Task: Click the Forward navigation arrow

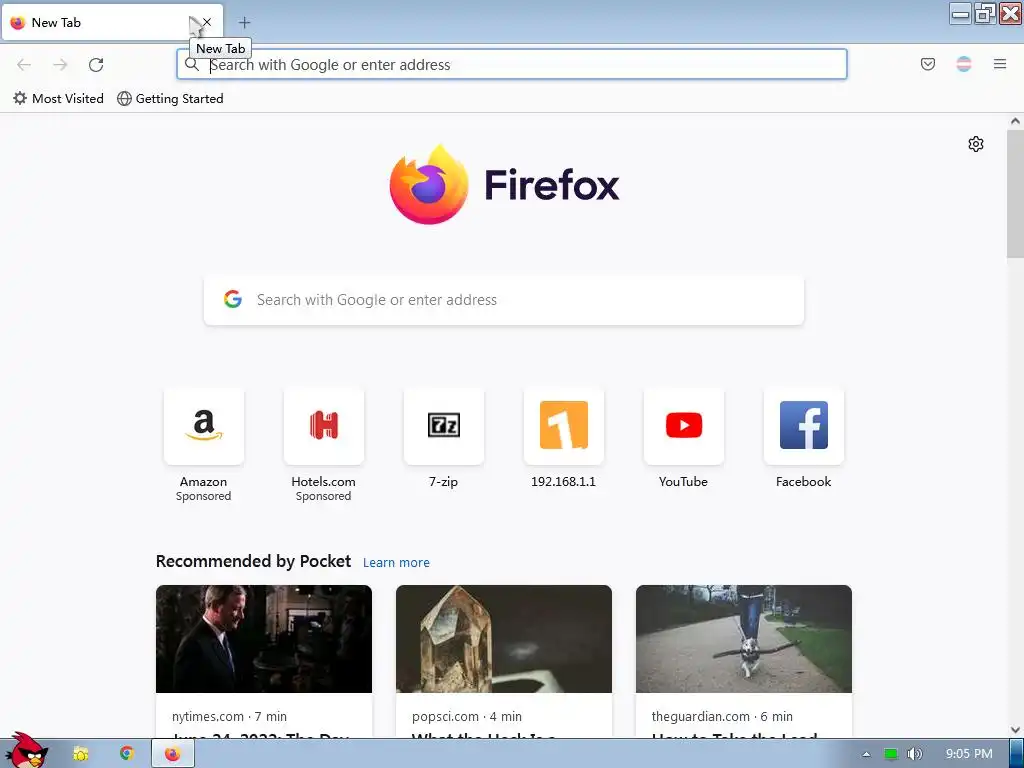Action: click(x=60, y=65)
